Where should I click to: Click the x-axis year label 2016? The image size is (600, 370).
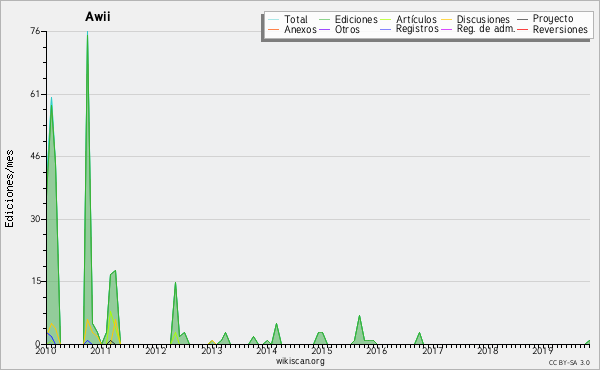(377, 350)
